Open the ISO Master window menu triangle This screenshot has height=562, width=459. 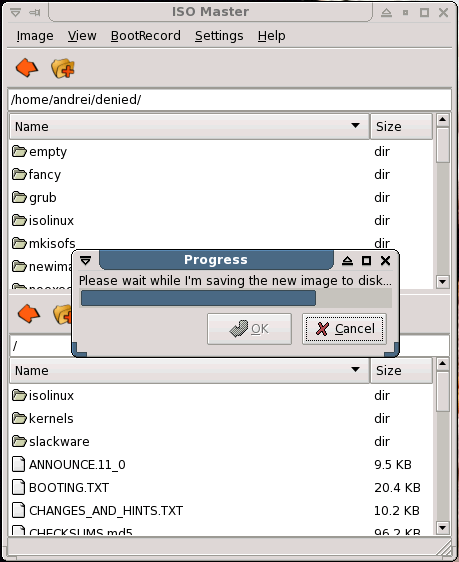pos(16,13)
